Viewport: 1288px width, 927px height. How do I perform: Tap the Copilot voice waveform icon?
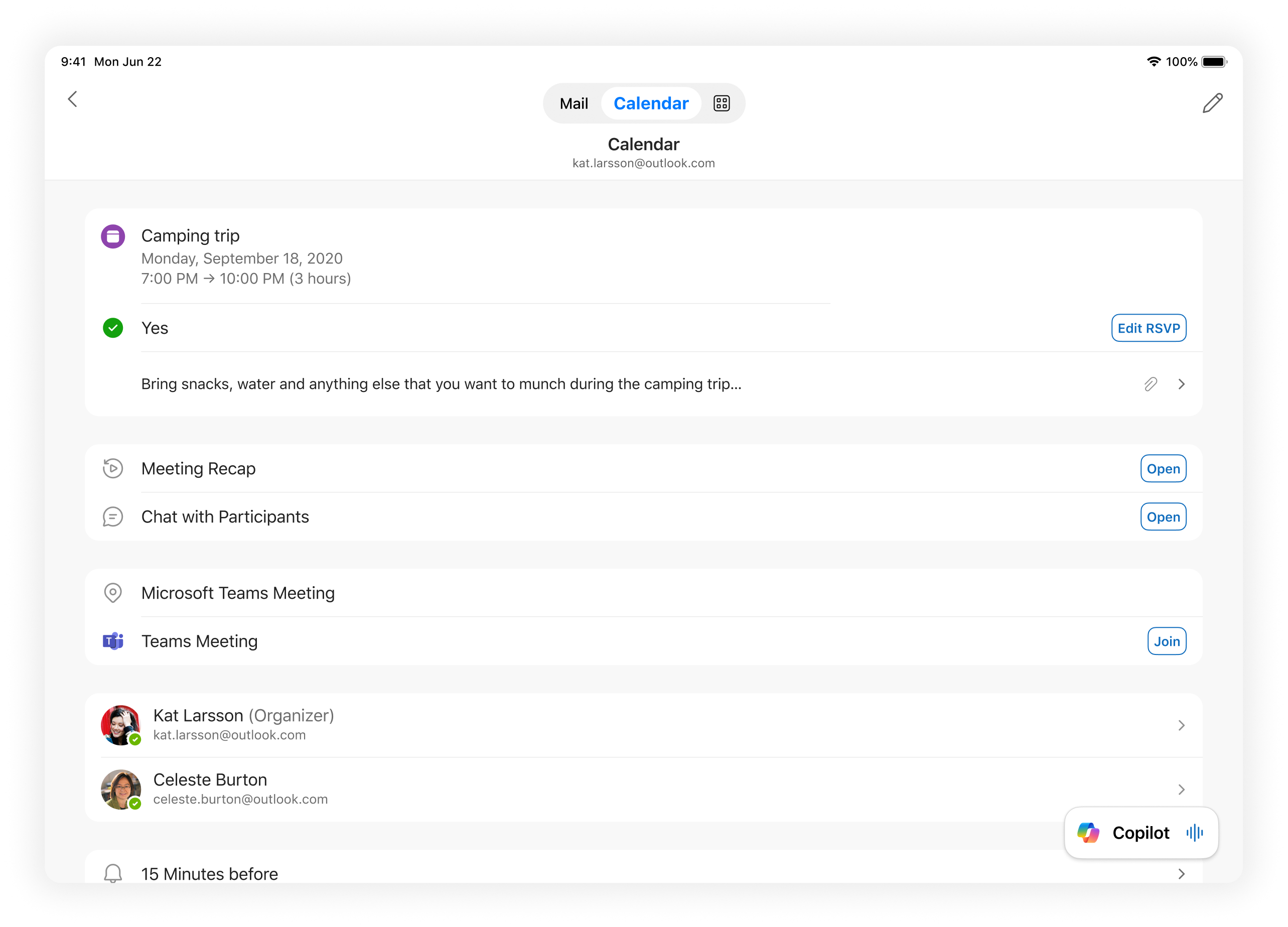(x=1194, y=833)
